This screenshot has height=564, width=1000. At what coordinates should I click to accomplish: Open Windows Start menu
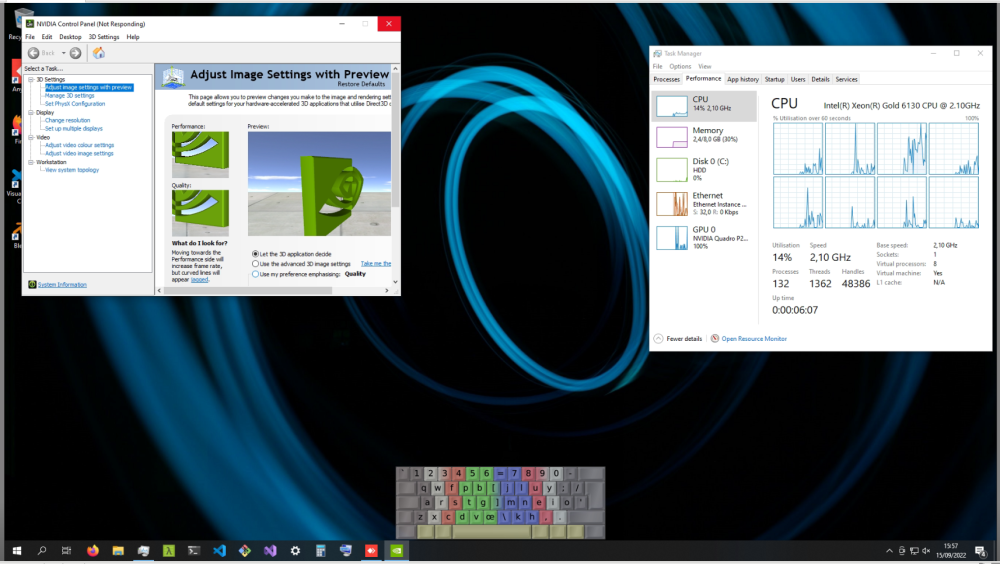tap(17, 551)
